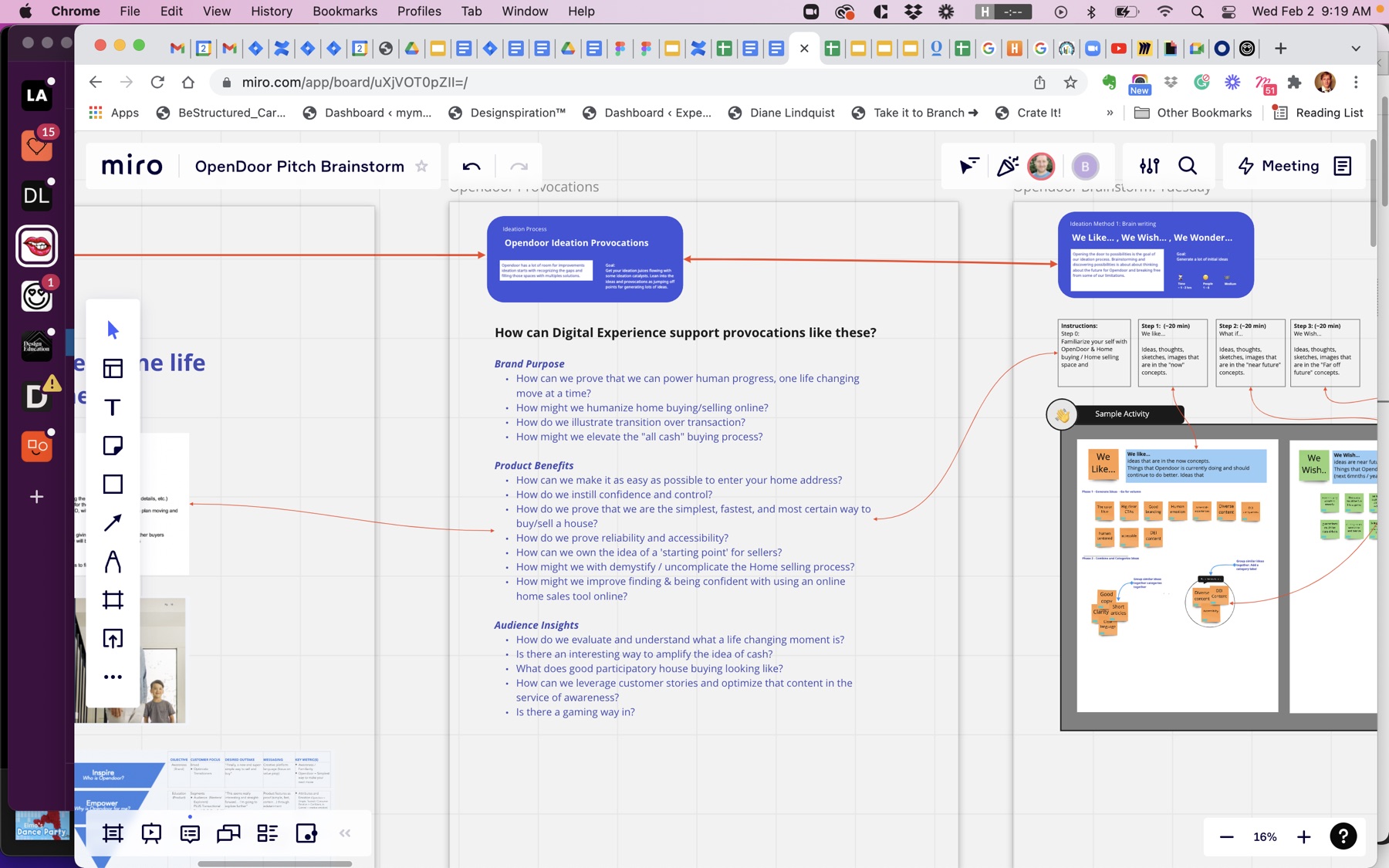Open the History menu
Screen dimensions: 1389x868
click(x=272, y=11)
